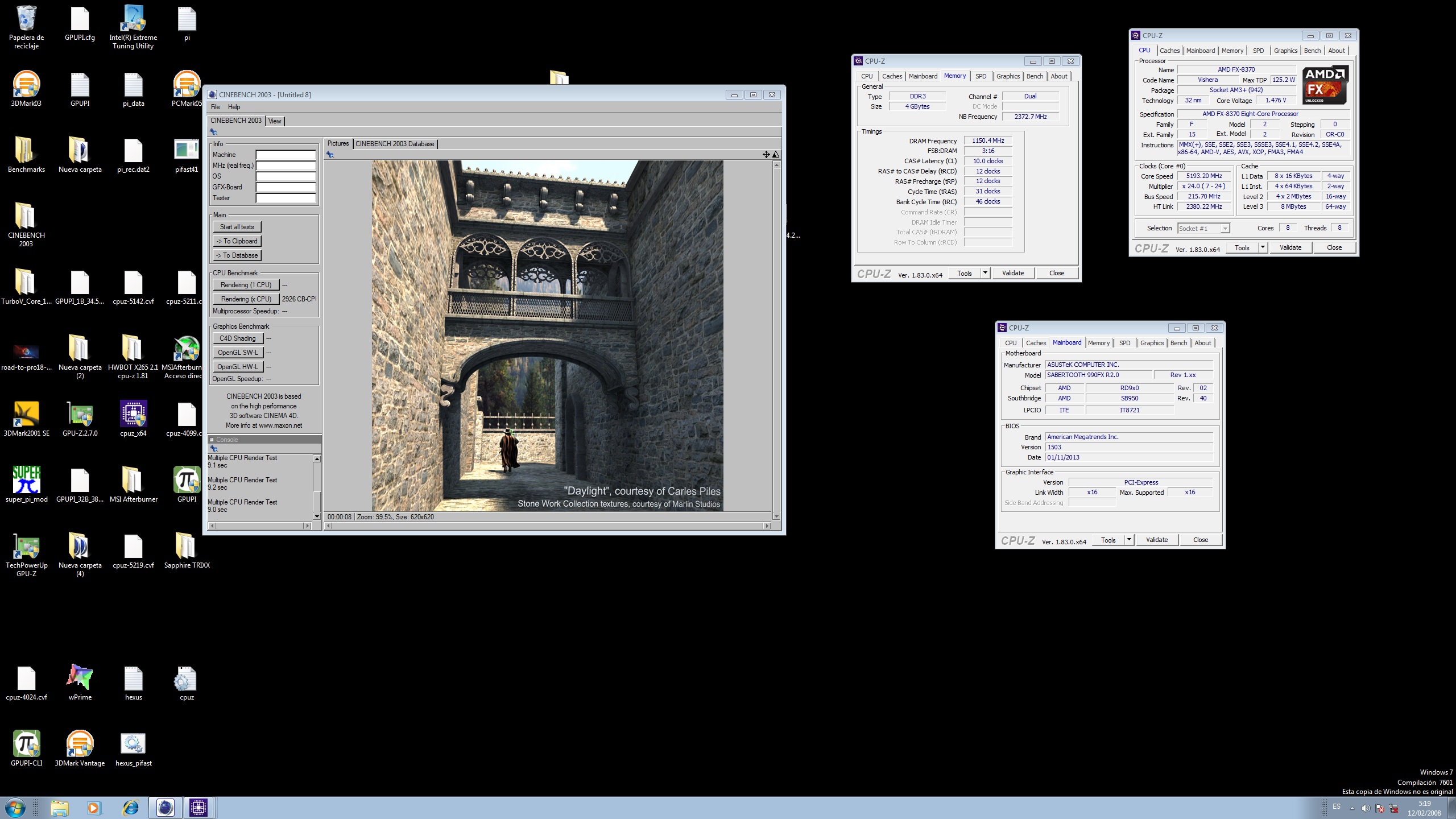
Task: Click the GFX-Board input field
Action: pyautogui.click(x=286, y=187)
